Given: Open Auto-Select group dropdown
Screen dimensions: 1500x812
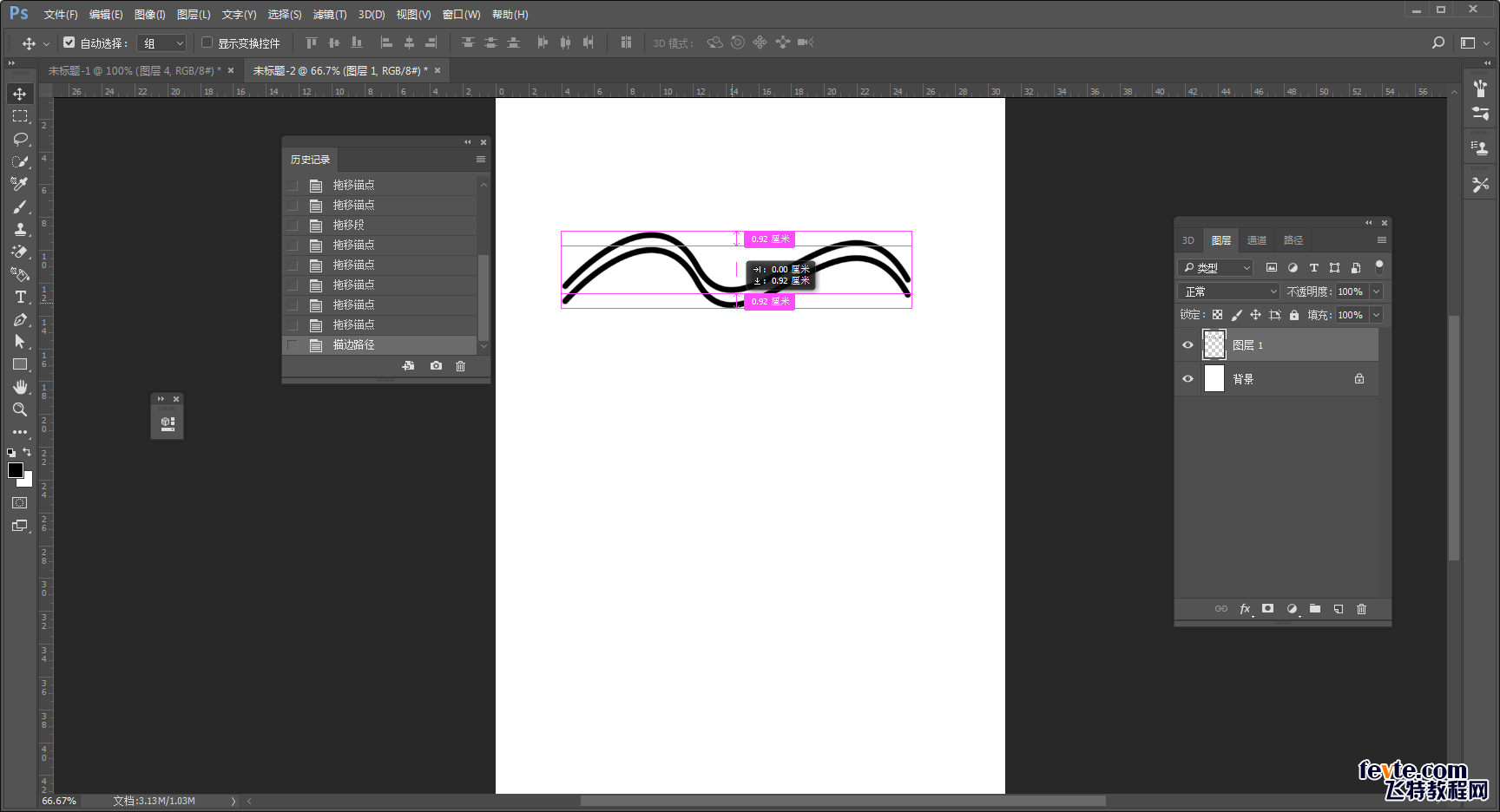Looking at the screenshot, I should pos(162,43).
